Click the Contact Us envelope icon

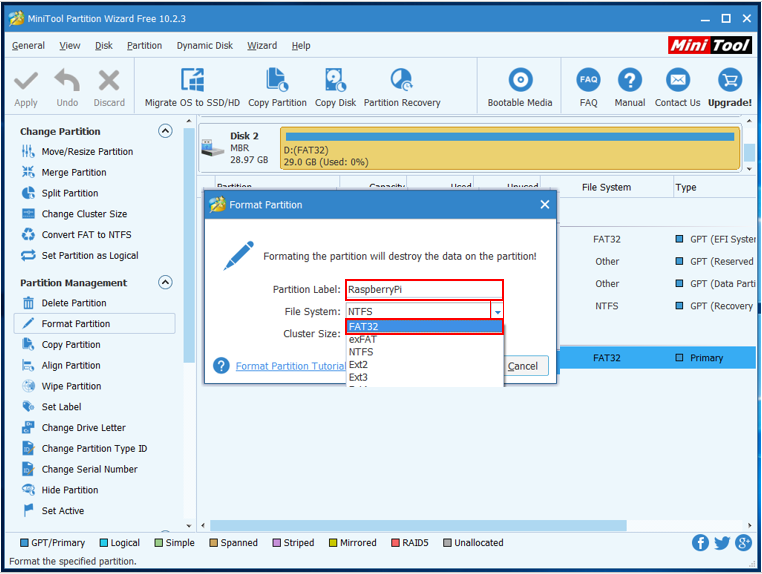[x=677, y=80]
